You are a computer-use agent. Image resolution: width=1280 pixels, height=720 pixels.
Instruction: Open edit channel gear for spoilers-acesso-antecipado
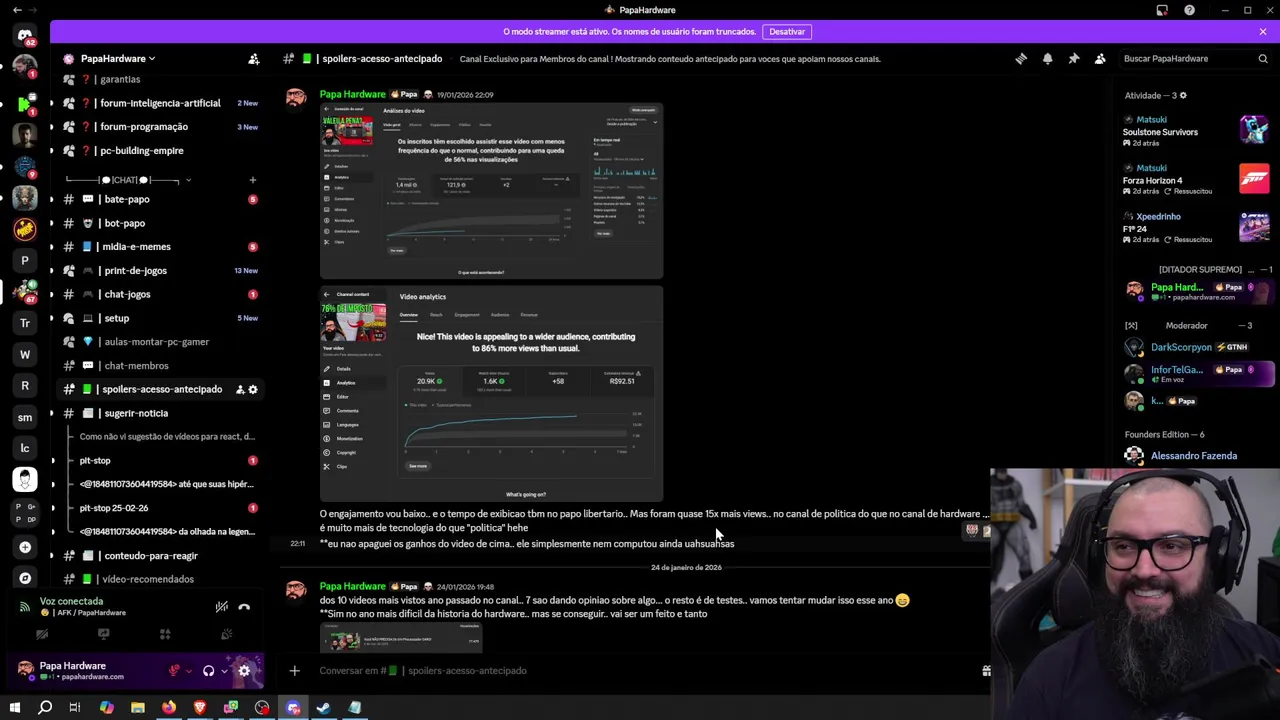[253, 389]
